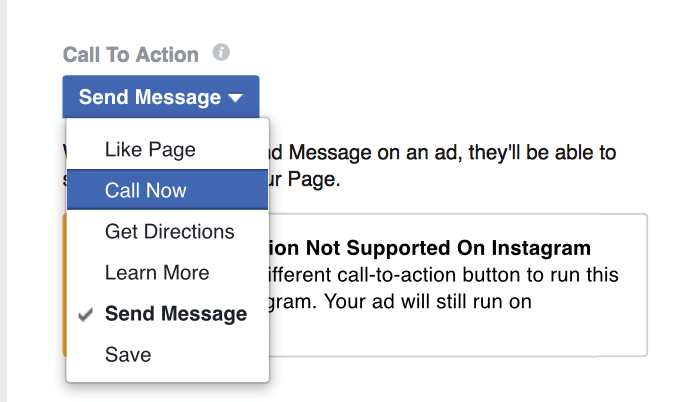Click the white triangle arrow on Send Message button
Screen dimensions: 686x402
(x=235, y=98)
